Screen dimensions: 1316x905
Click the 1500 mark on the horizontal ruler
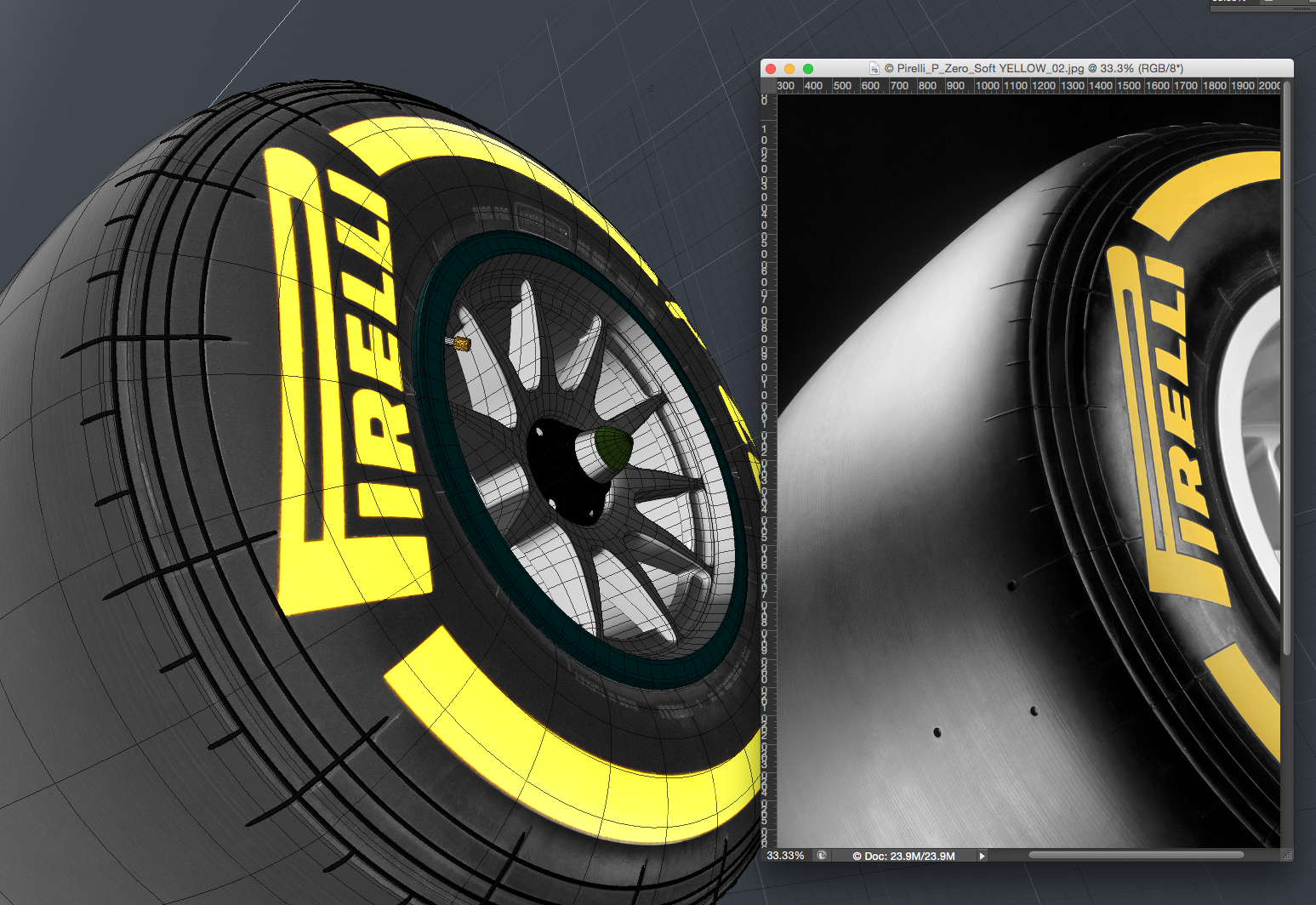[x=1129, y=86]
